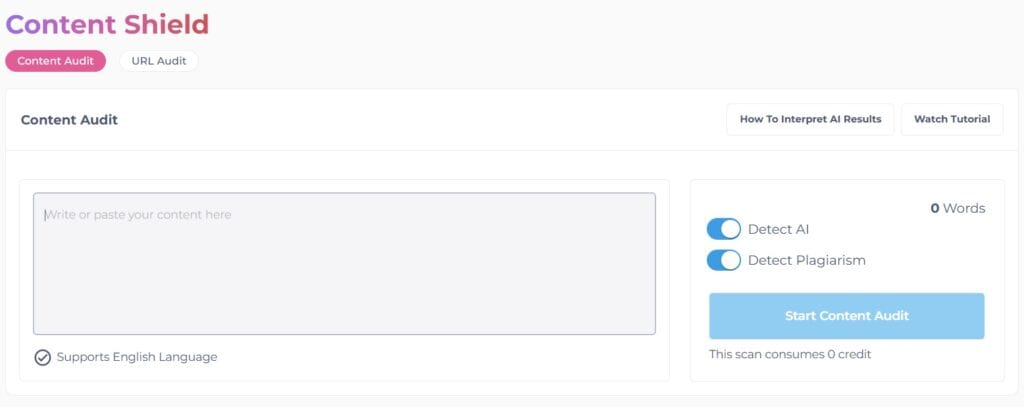
Task: Click the bold 0 word count number
Action: (935, 208)
